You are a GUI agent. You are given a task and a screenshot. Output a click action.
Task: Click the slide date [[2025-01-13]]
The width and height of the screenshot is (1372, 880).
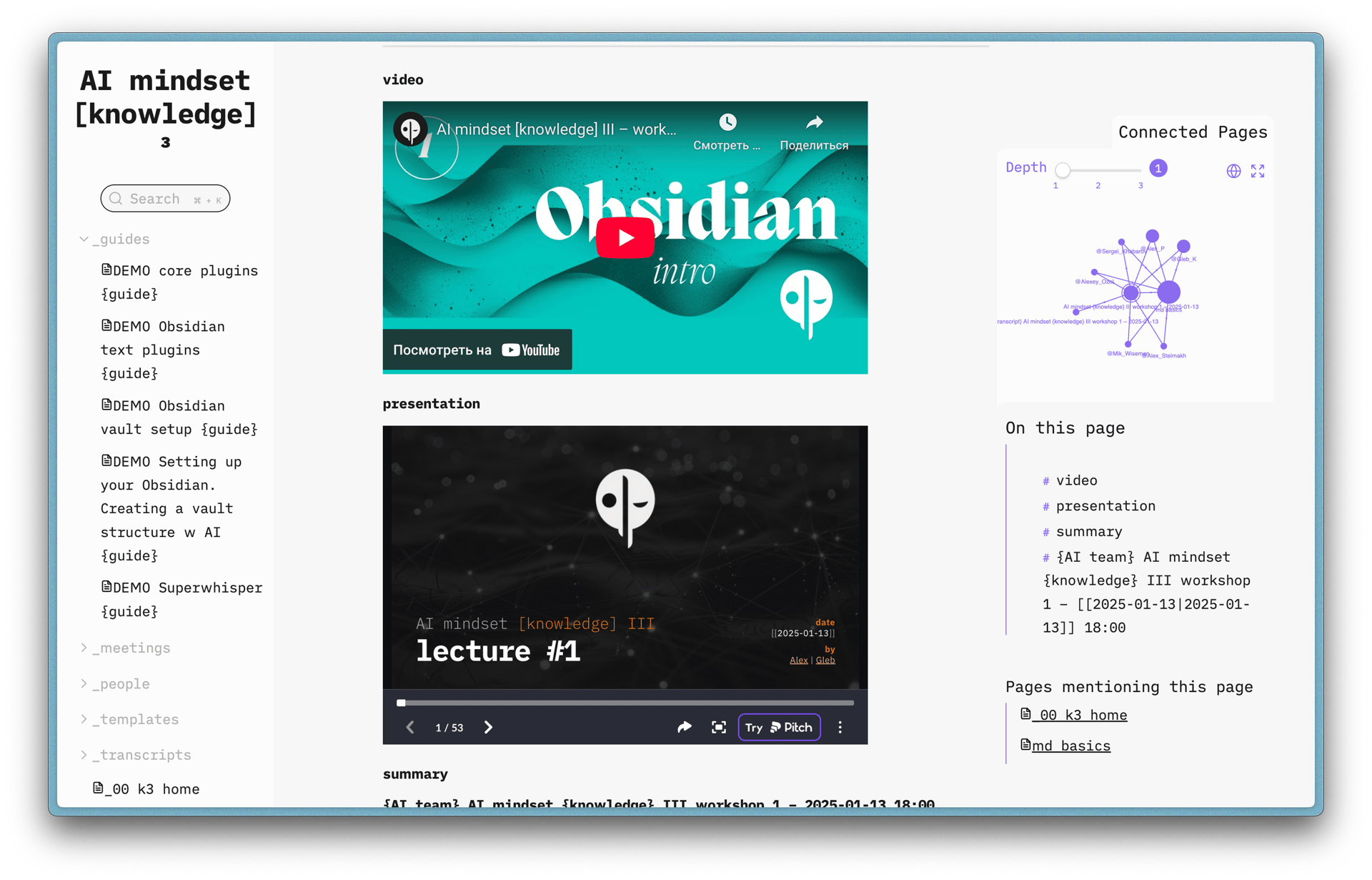point(803,633)
